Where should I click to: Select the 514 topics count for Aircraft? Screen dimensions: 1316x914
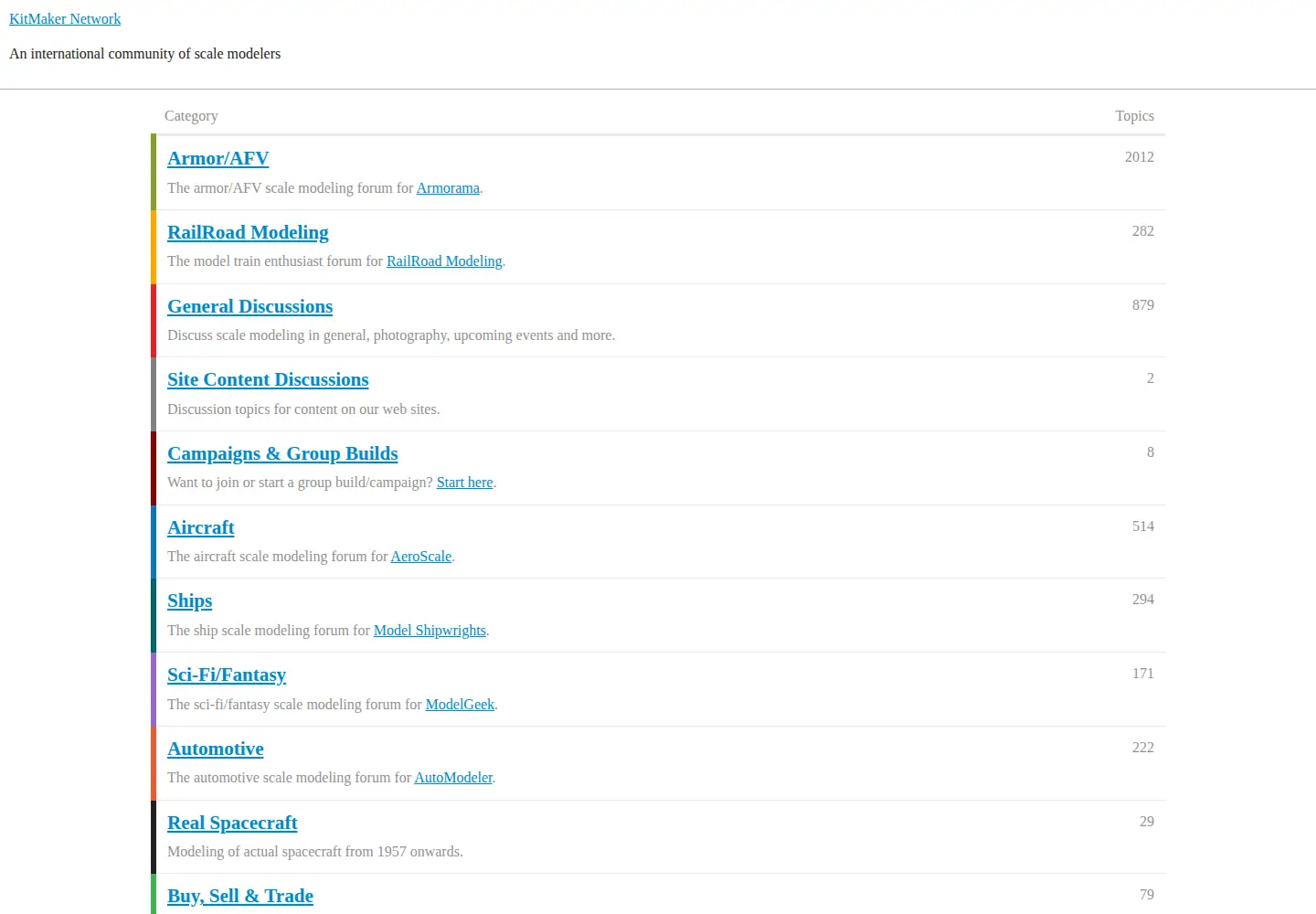(x=1142, y=526)
